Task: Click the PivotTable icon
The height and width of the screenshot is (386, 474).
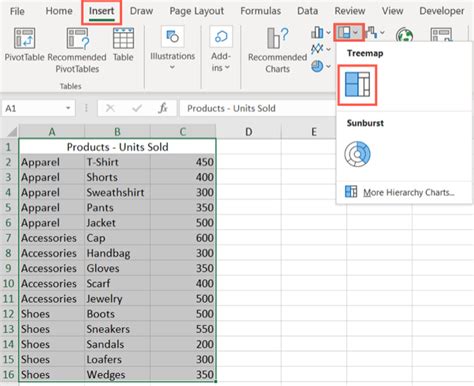Action: [x=24, y=38]
